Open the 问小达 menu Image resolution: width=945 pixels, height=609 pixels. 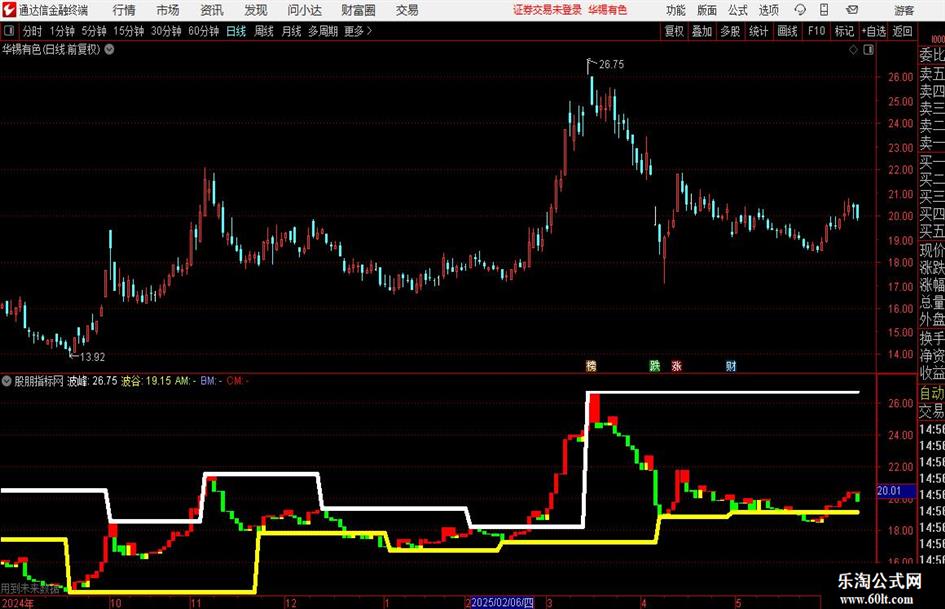(304, 10)
